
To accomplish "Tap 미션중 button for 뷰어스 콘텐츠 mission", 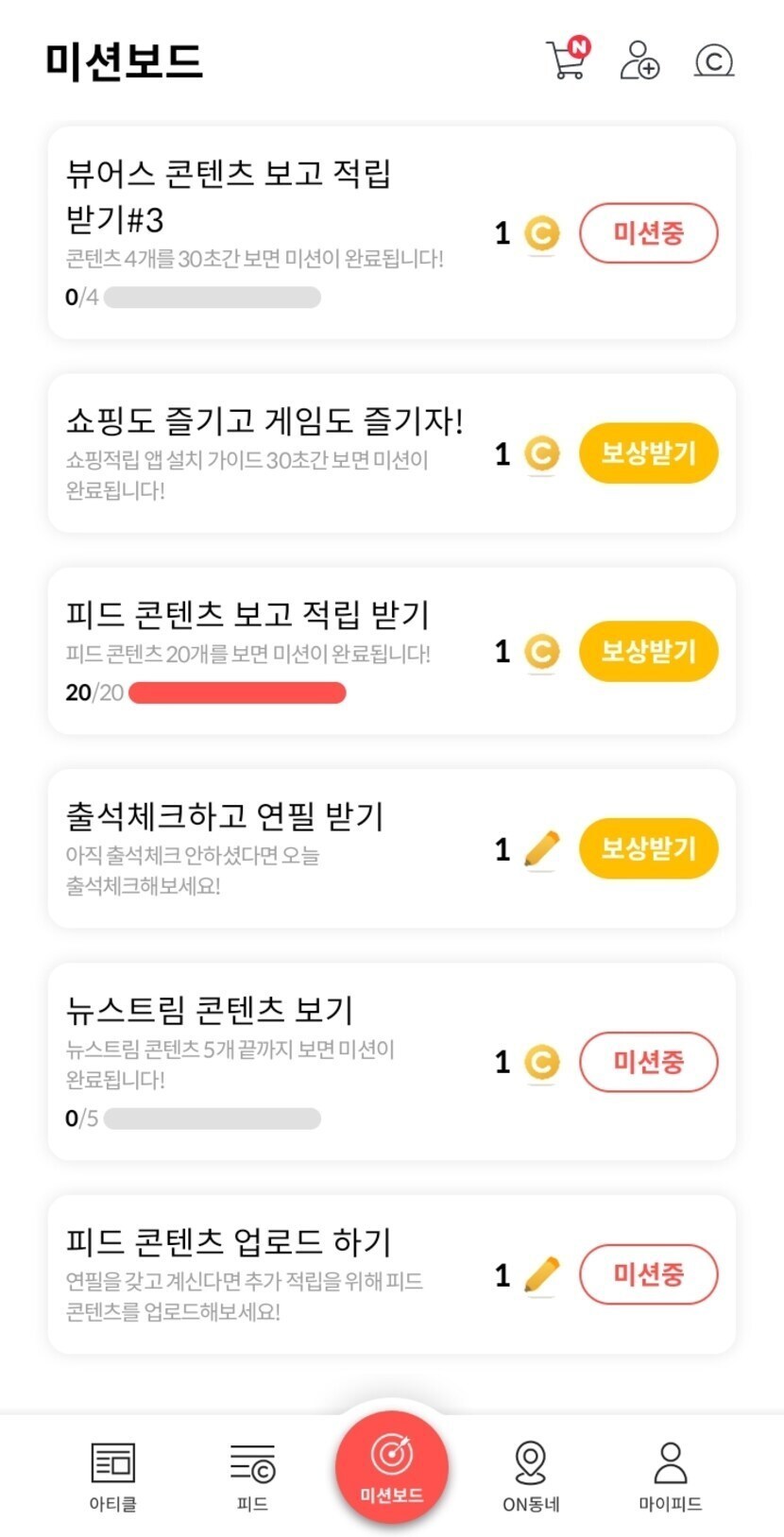I will [x=648, y=232].
